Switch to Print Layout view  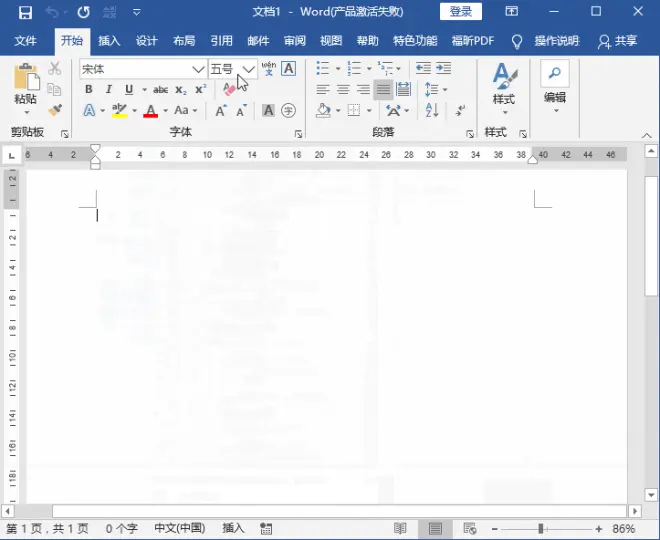(x=435, y=529)
